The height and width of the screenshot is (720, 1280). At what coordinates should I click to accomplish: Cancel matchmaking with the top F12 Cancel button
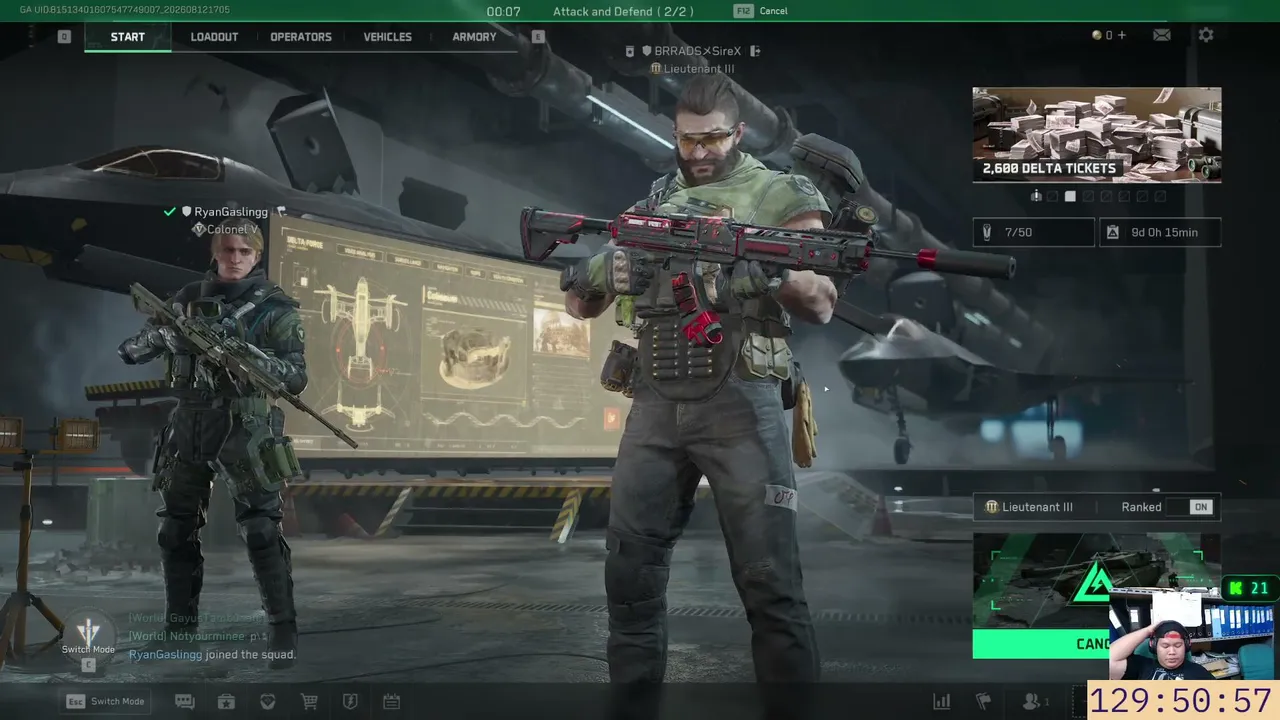(761, 11)
